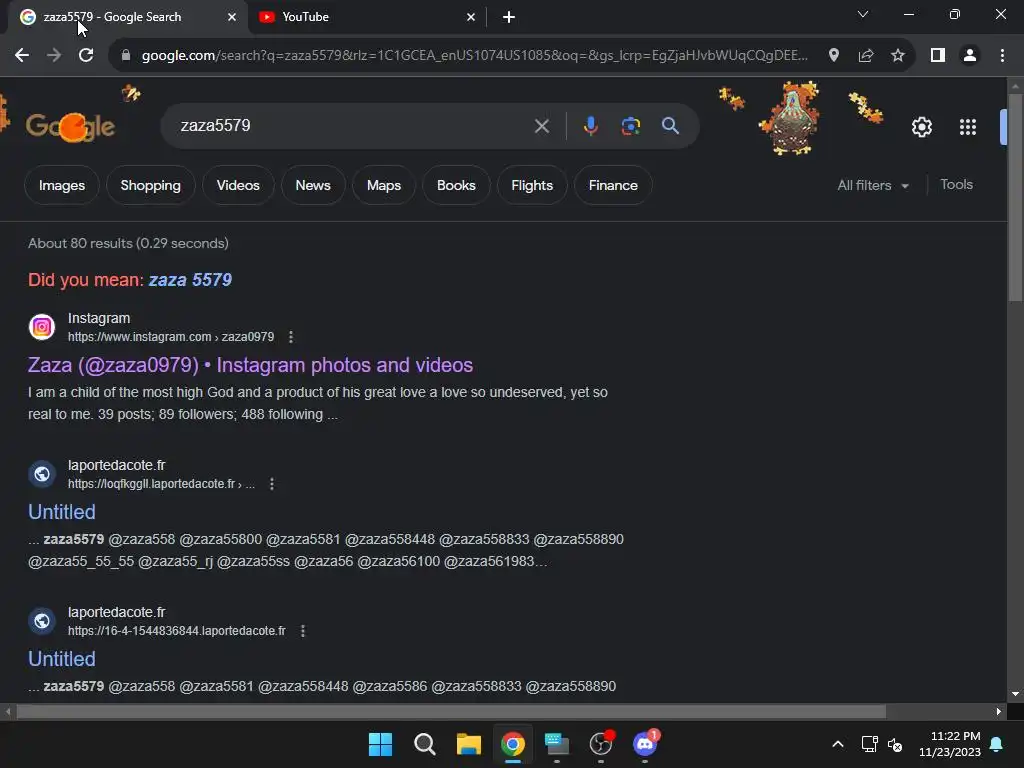Filter results by Images
Viewport: 1024px width, 768px height.
[62, 185]
